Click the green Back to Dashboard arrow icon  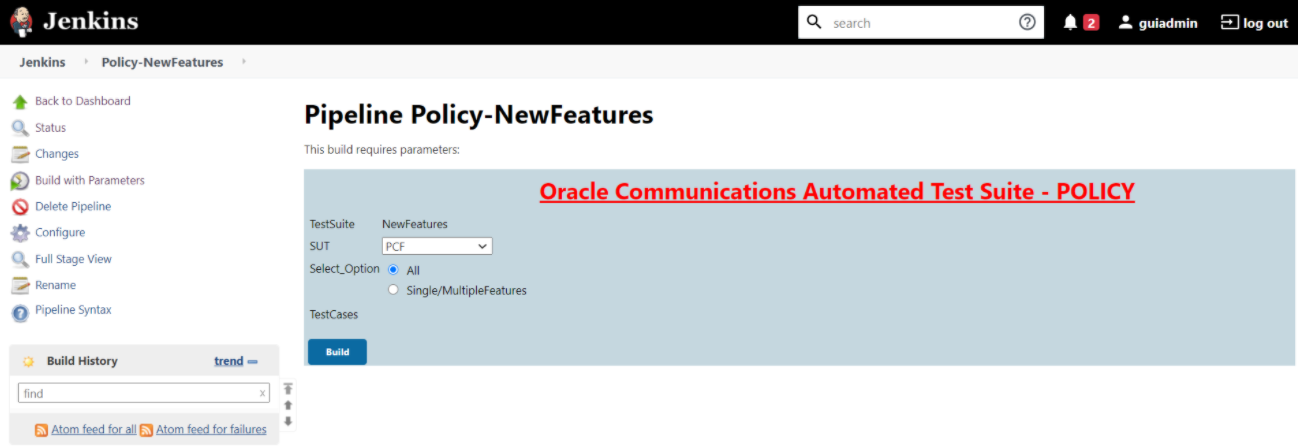click(20, 102)
